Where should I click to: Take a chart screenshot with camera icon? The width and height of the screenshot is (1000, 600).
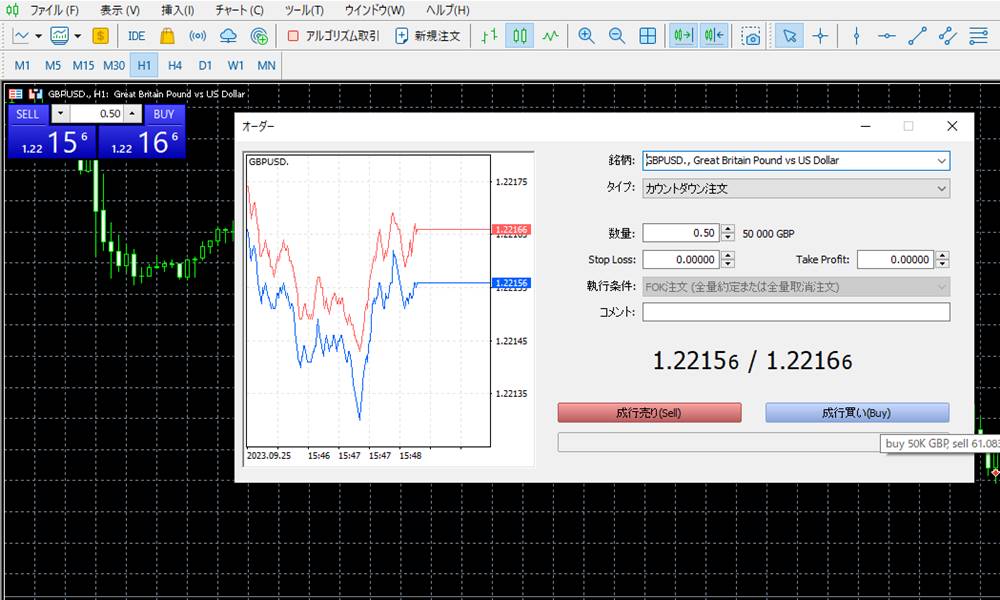[751, 36]
